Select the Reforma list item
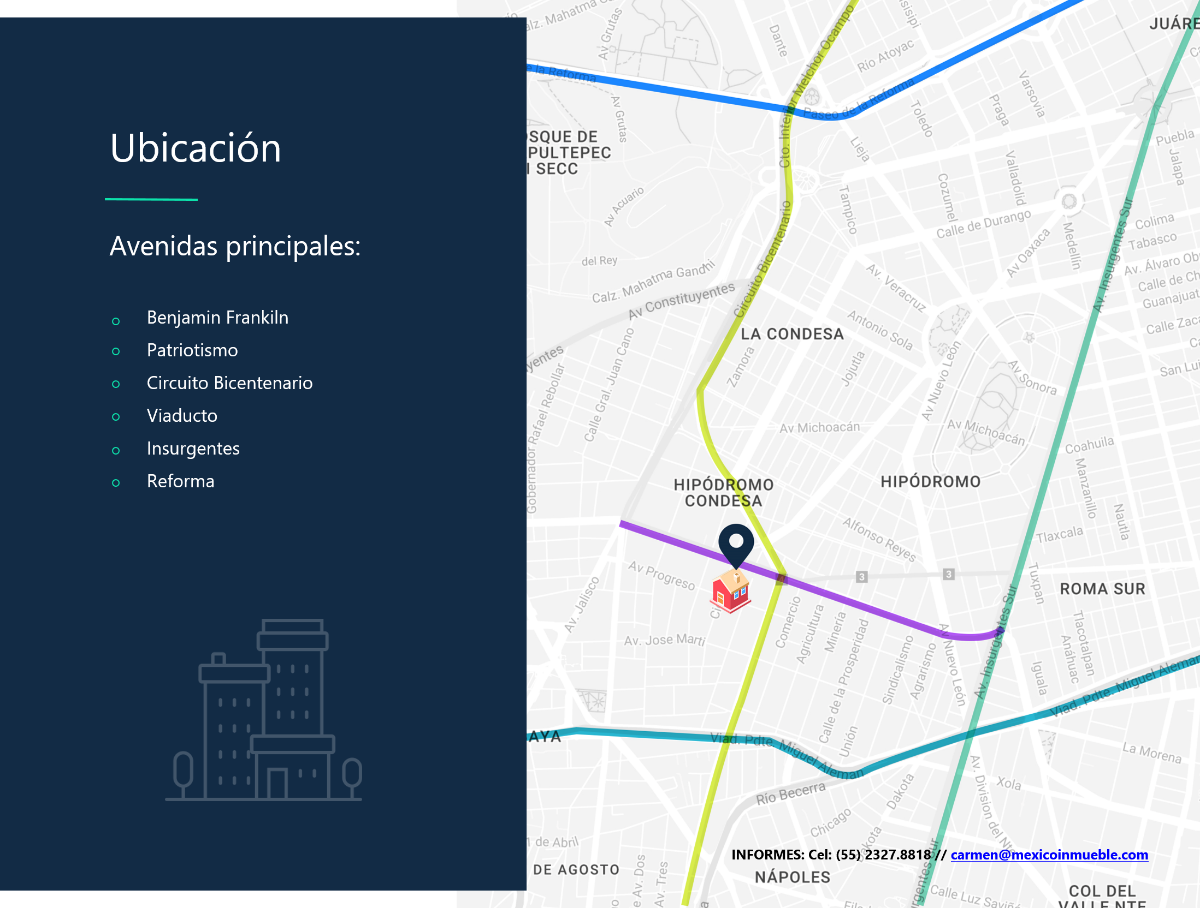 tap(180, 481)
